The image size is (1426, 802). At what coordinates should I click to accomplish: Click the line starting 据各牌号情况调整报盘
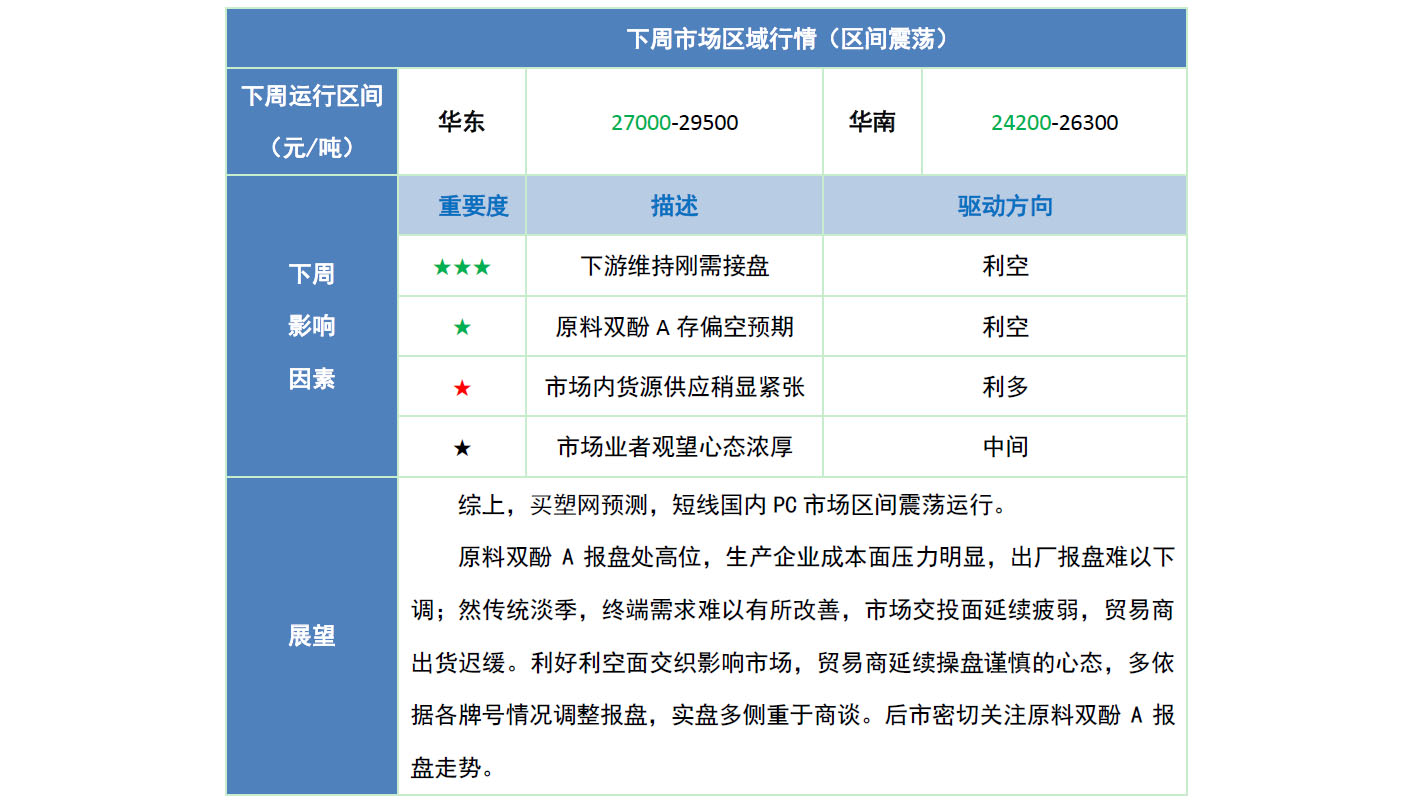click(x=792, y=716)
